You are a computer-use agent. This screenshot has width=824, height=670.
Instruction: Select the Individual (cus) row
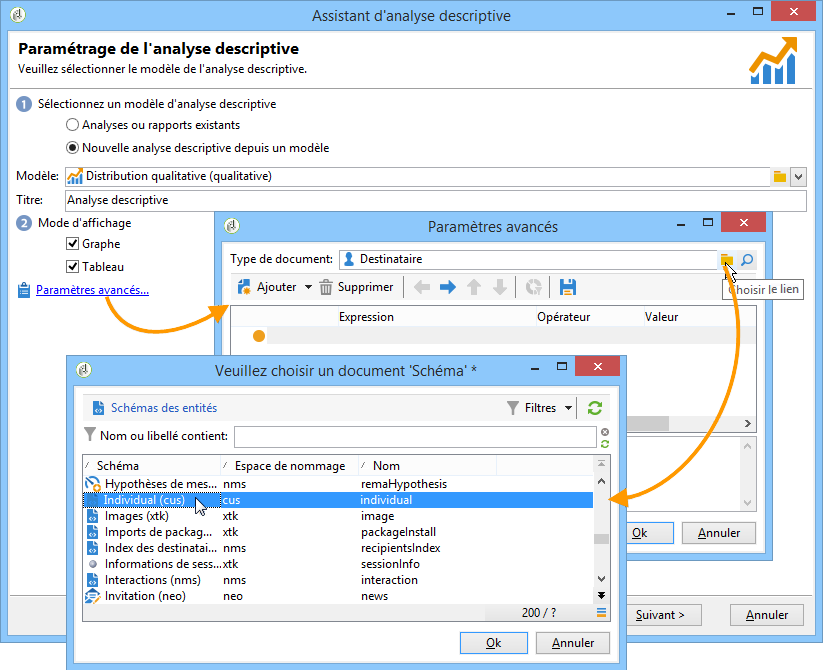point(338,500)
